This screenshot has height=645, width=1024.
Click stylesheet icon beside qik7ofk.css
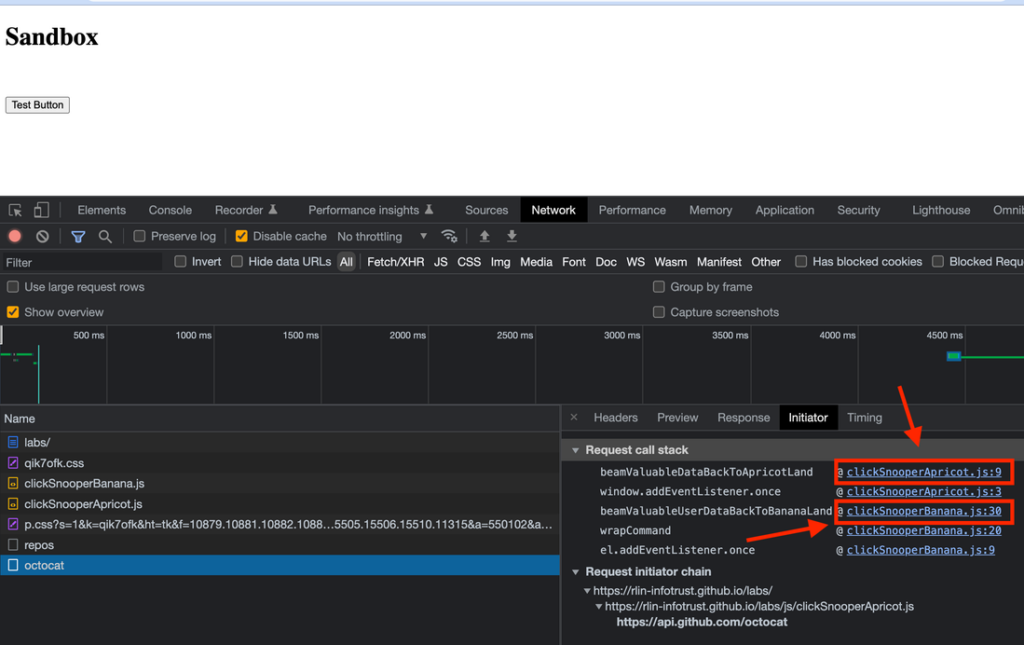coord(13,463)
